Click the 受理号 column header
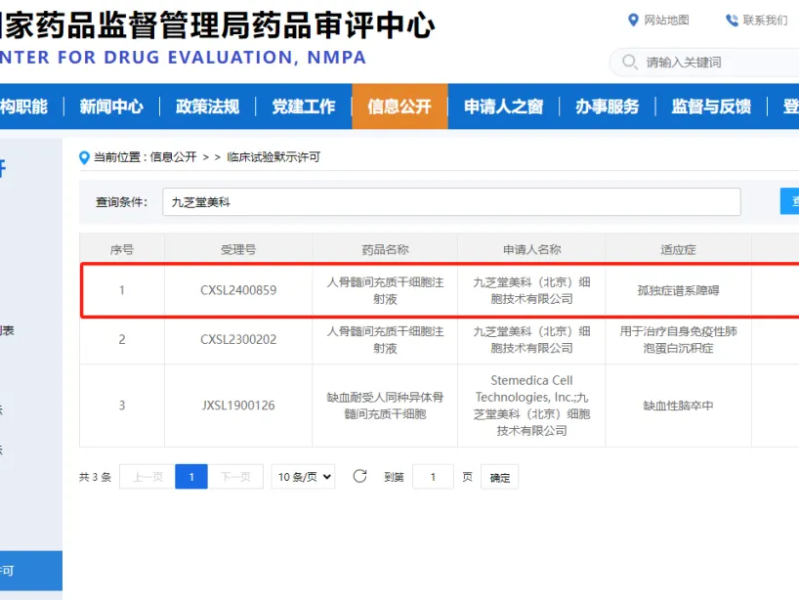 [238, 250]
